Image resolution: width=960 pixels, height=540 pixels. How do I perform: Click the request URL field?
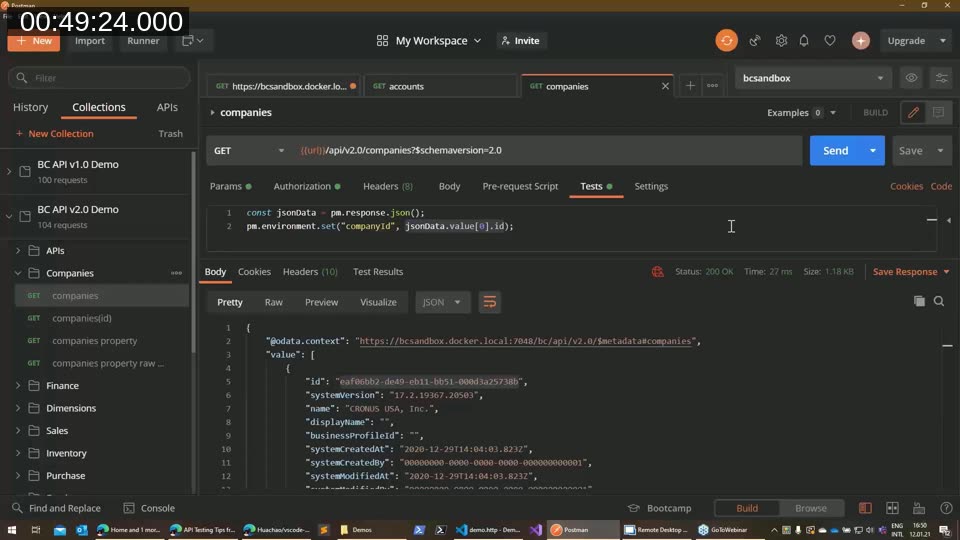(x=548, y=150)
